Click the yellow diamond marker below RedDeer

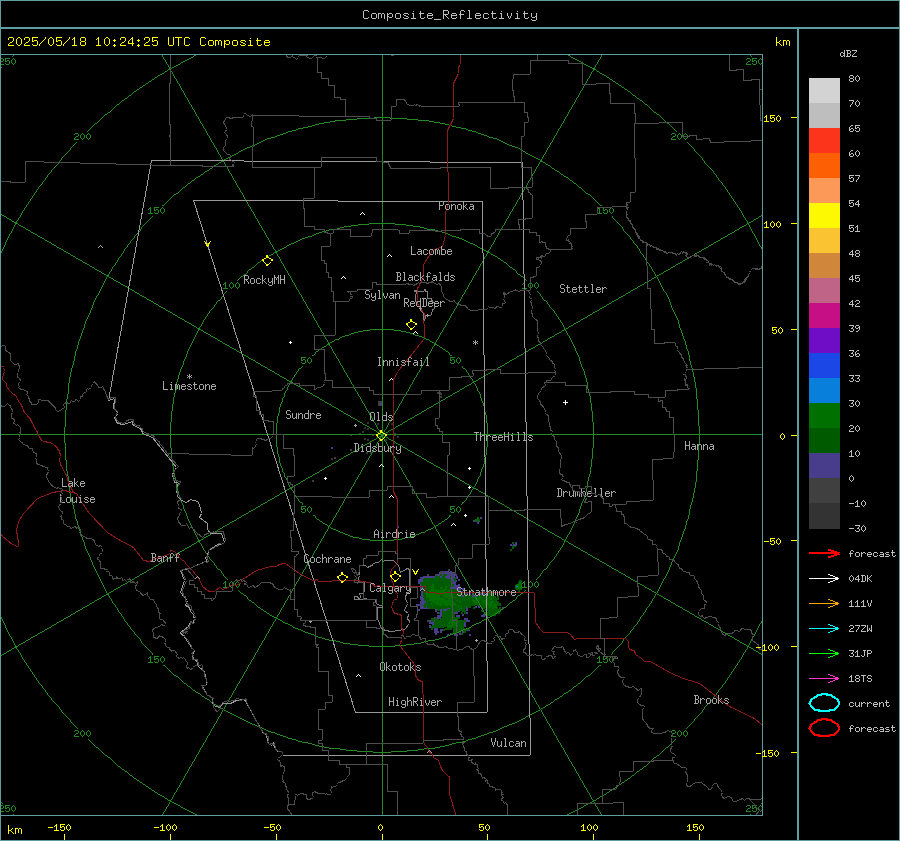[411, 325]
